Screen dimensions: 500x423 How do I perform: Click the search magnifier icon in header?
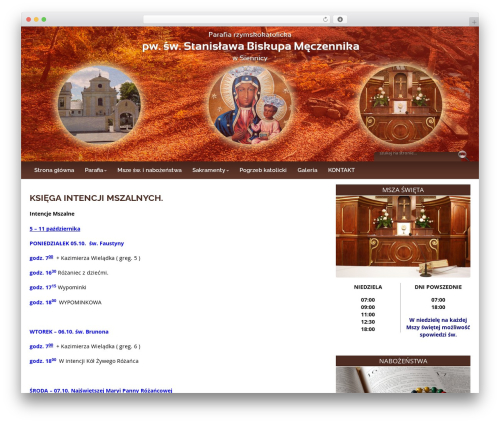[x=462, y=154]
